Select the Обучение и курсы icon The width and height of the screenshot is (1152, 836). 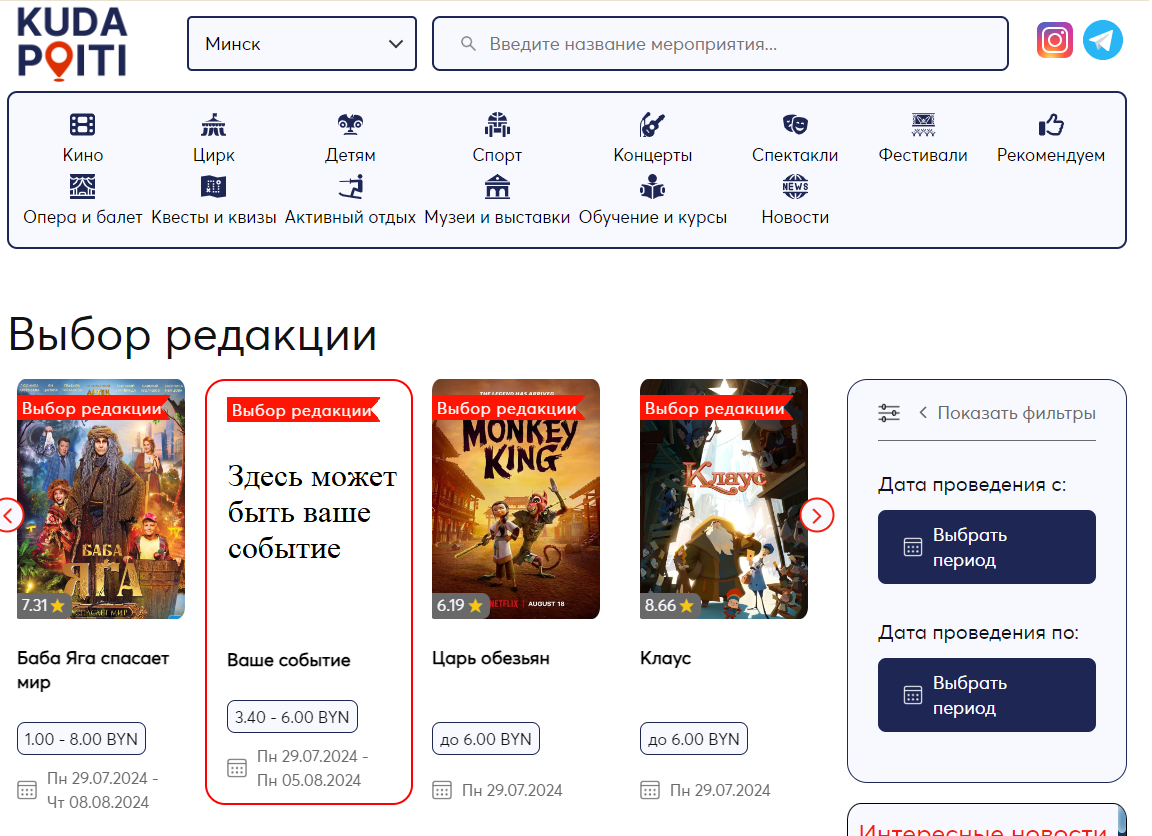(652, 187)
